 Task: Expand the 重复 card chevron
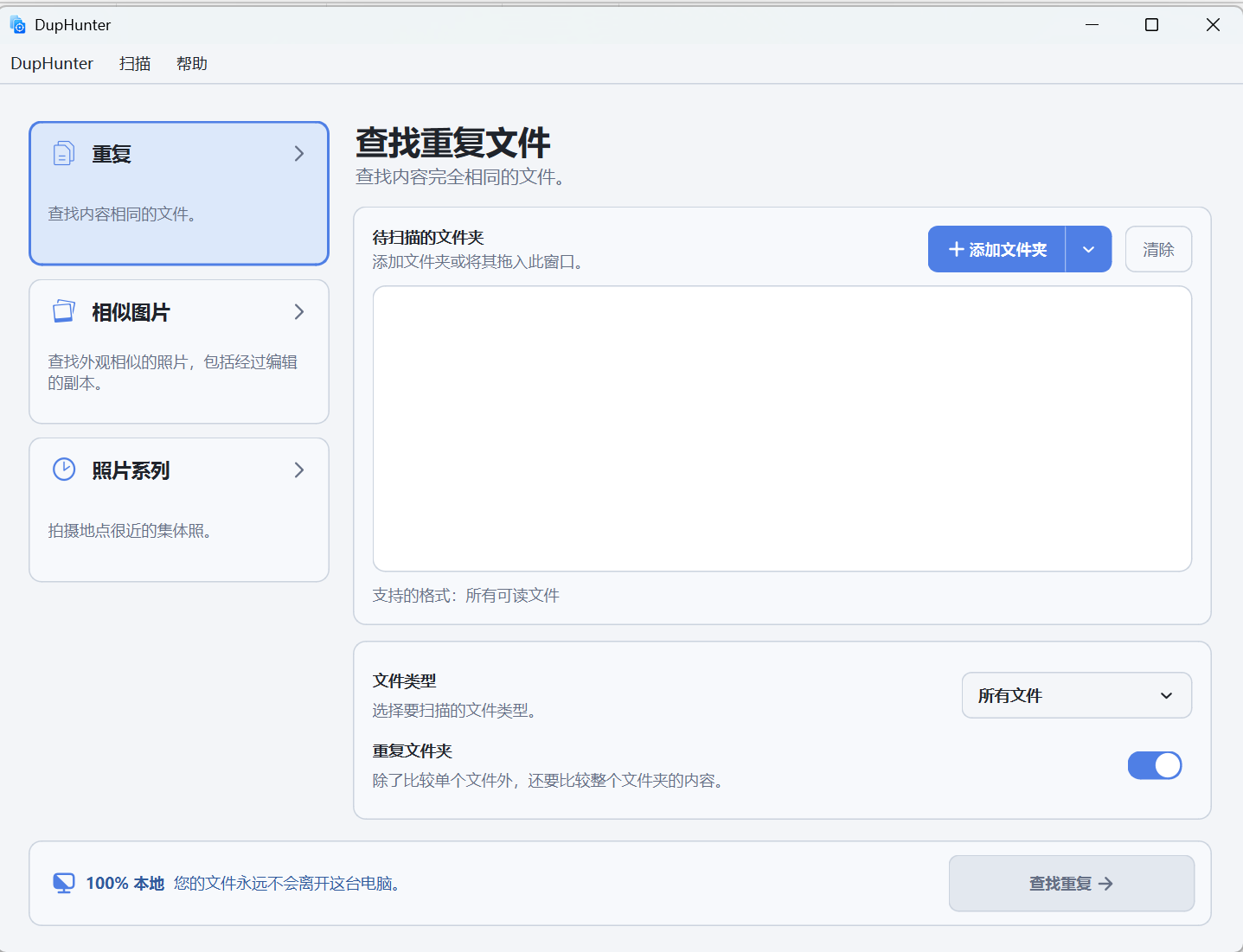click(299, 153)
